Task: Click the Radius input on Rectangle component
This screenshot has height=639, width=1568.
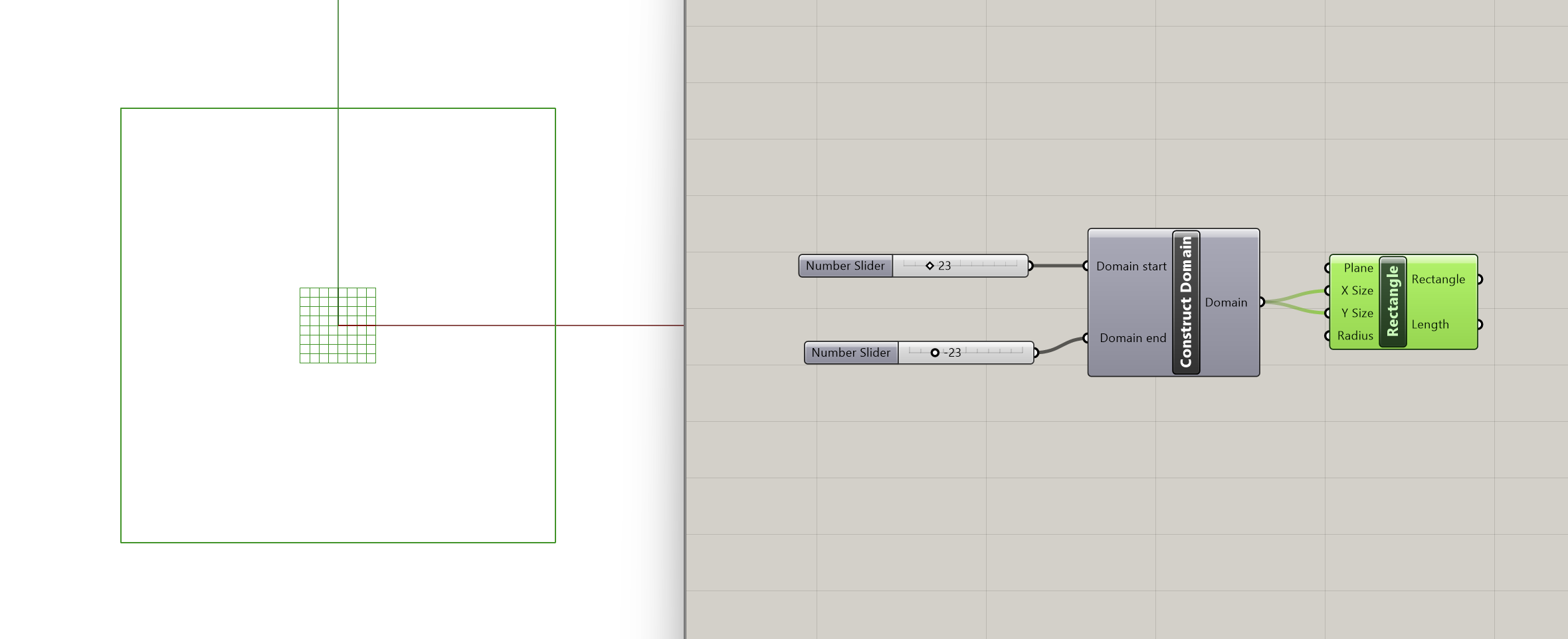Action: click(1355, 335)
